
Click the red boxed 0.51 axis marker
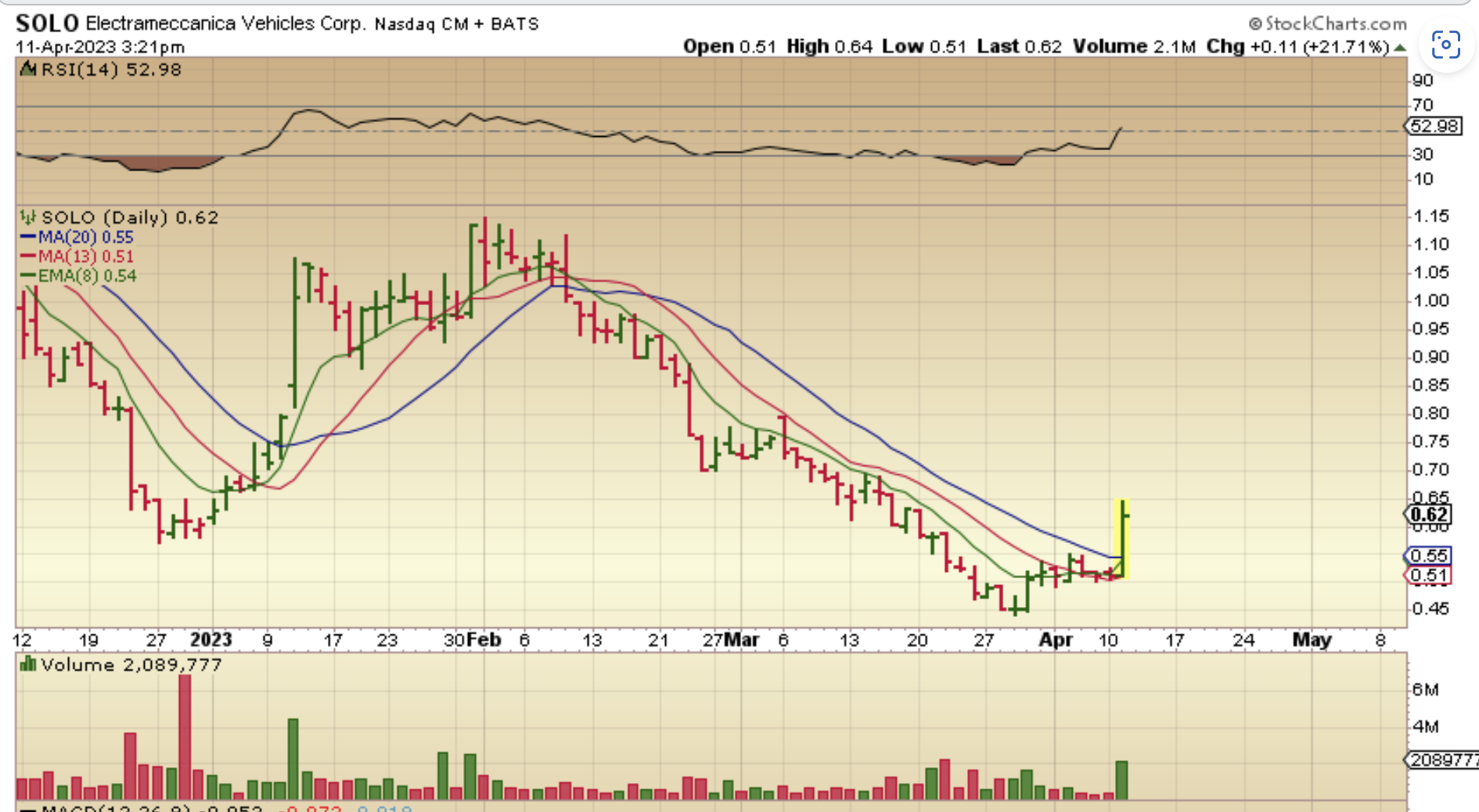point(1429,576)
